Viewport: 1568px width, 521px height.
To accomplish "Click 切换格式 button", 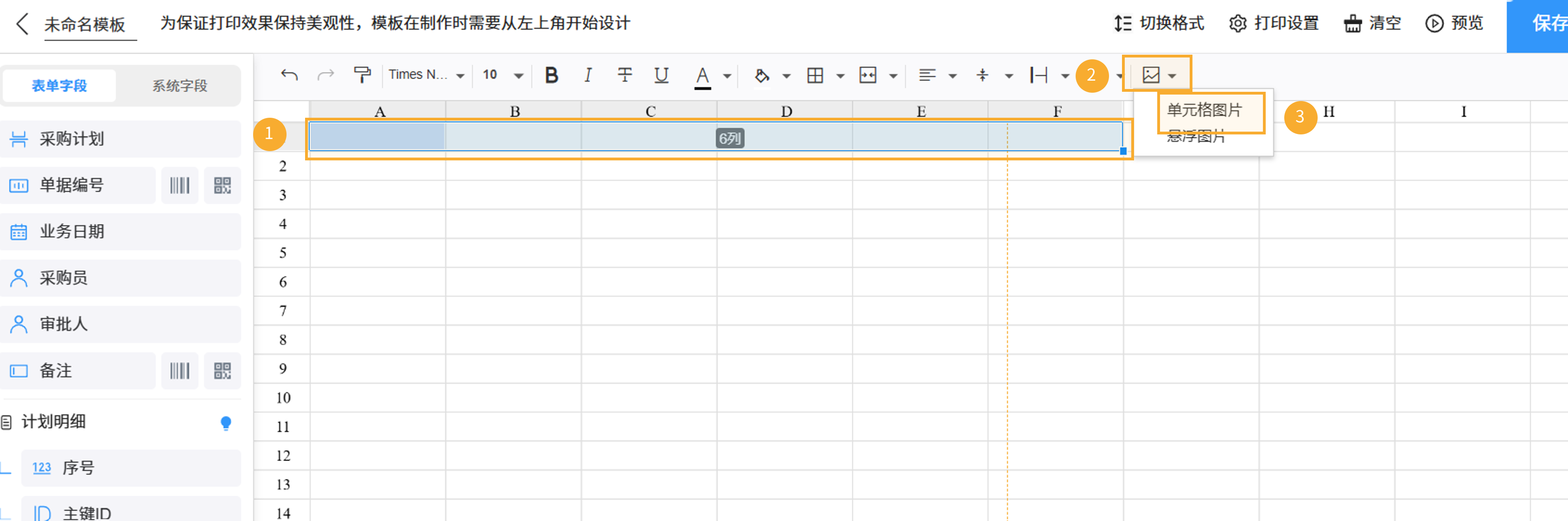I will coord(1159,24).
